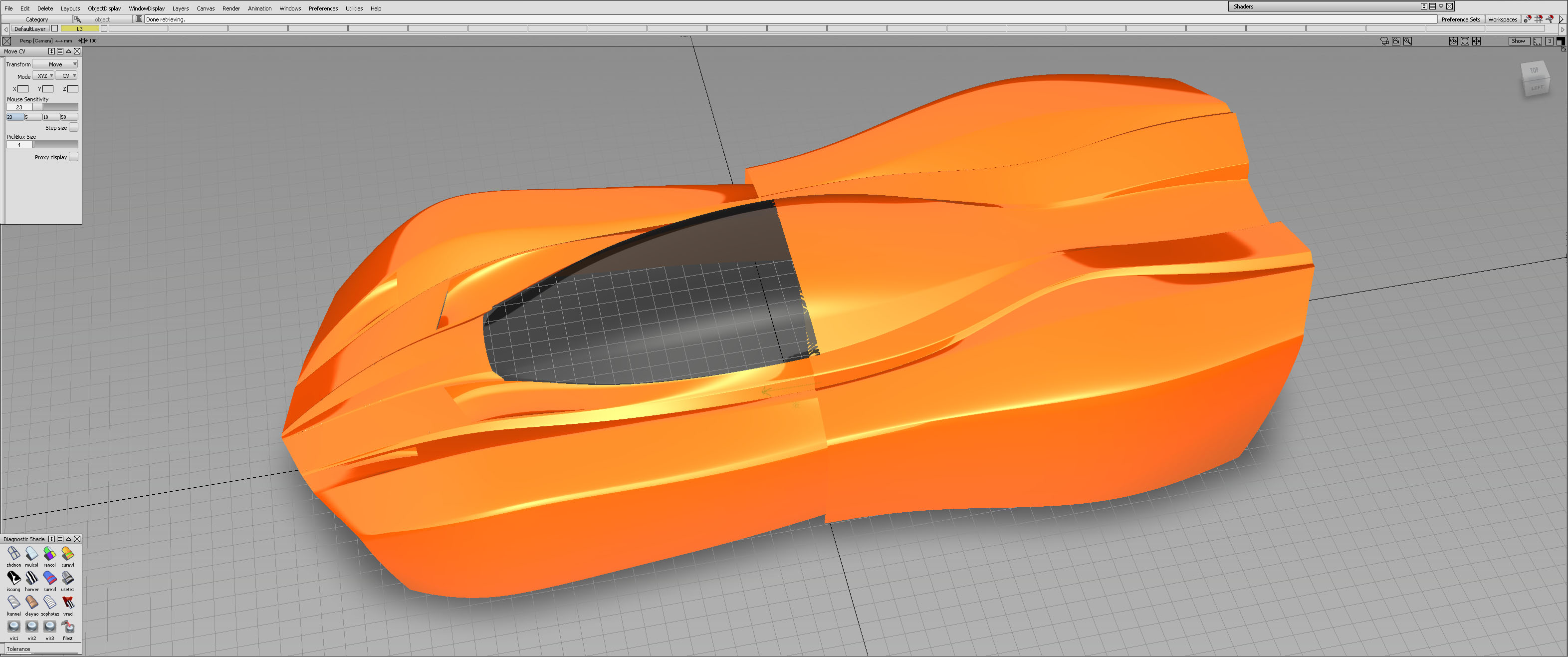Screen dimensions: 1568x657
Task: Toggle the Step size checkbox
Action: coord(74,128)
